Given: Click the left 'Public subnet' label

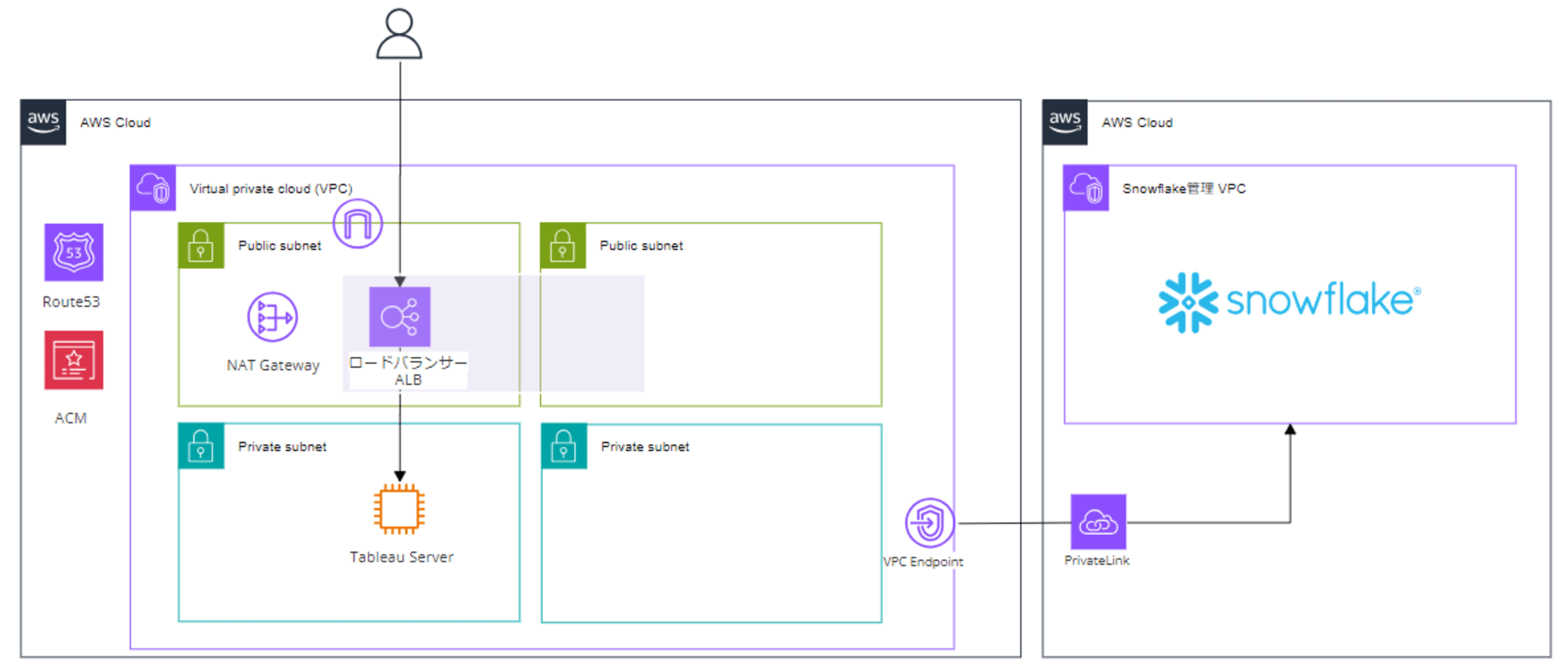Looking at the screenshot, I should click(280, 245).
